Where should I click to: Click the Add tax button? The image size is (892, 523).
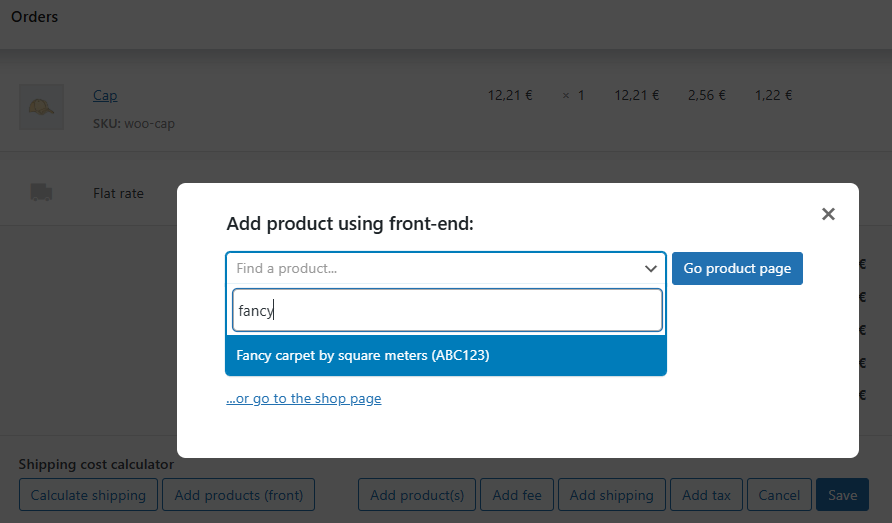click(x=707, y=495)
